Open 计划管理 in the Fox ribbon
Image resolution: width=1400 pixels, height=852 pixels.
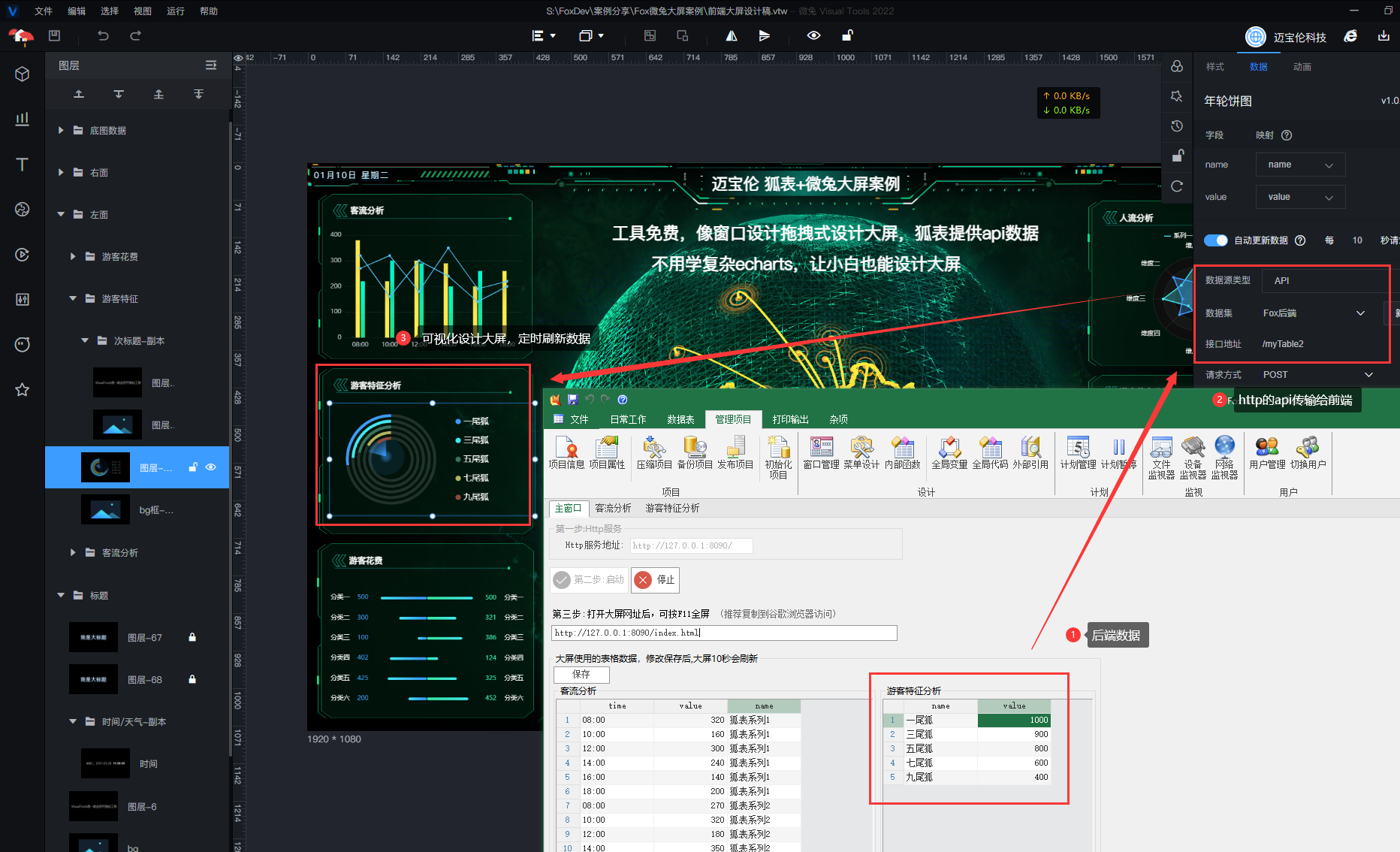click(x=1078, y=453)
